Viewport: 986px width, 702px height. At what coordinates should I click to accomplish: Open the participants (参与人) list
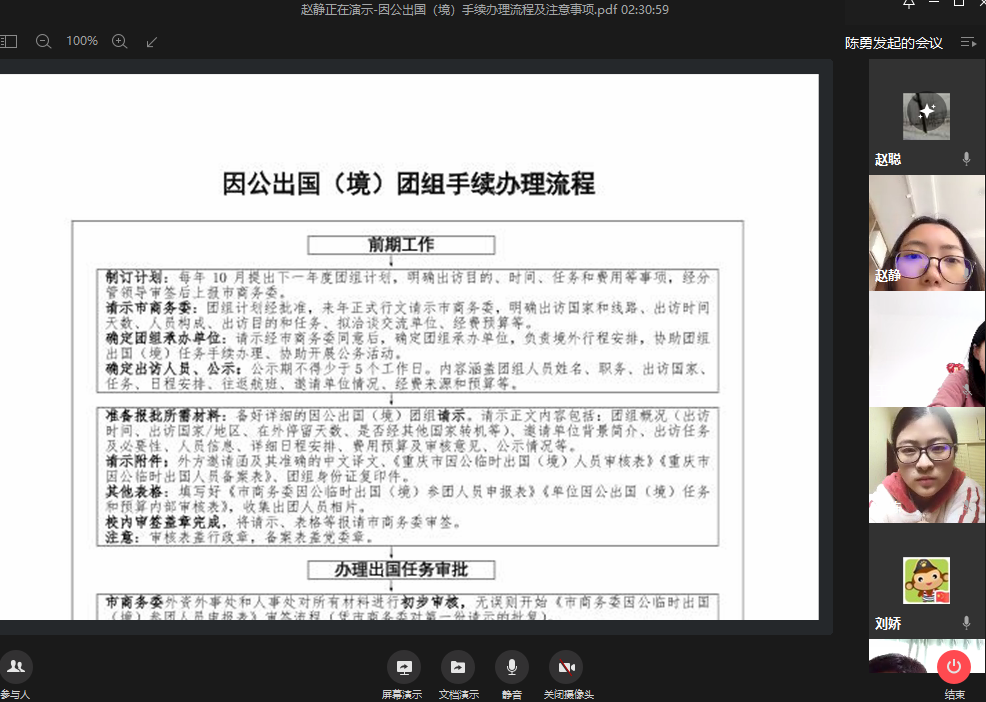coord(16,667)
